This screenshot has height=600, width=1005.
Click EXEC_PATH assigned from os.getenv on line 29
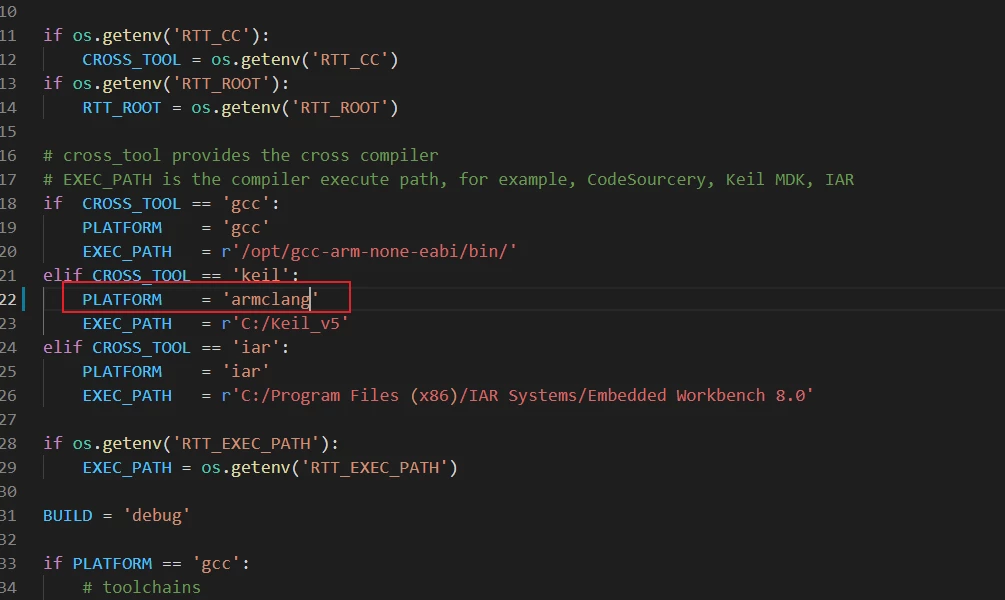(x=127, y=467)
